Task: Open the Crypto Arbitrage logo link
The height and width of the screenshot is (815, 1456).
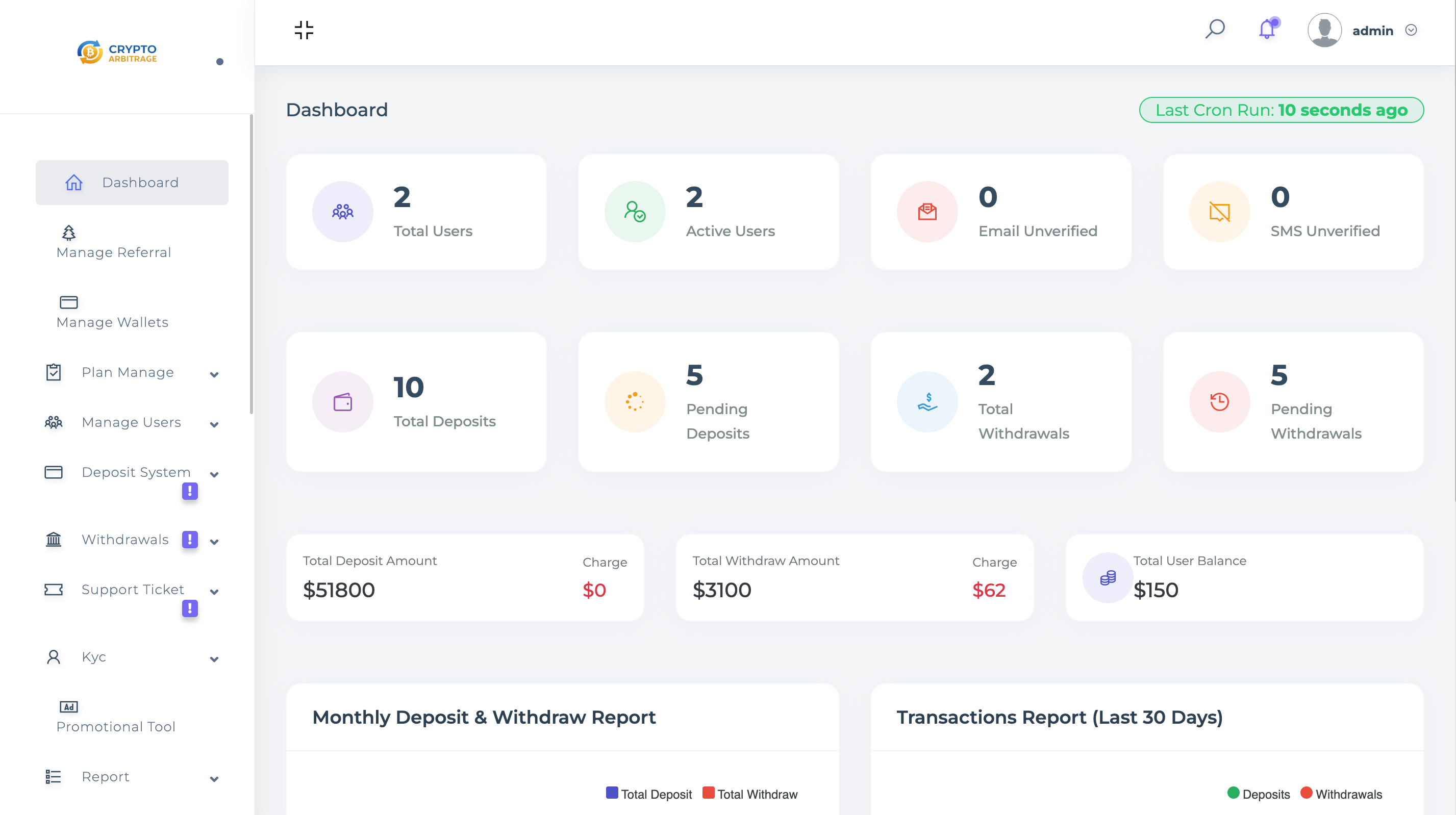Action: click(117, 52)
